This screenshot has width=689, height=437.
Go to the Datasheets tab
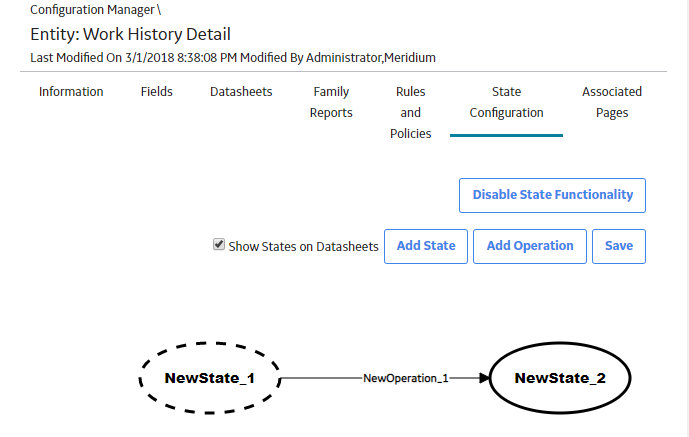tap(241, 92)
